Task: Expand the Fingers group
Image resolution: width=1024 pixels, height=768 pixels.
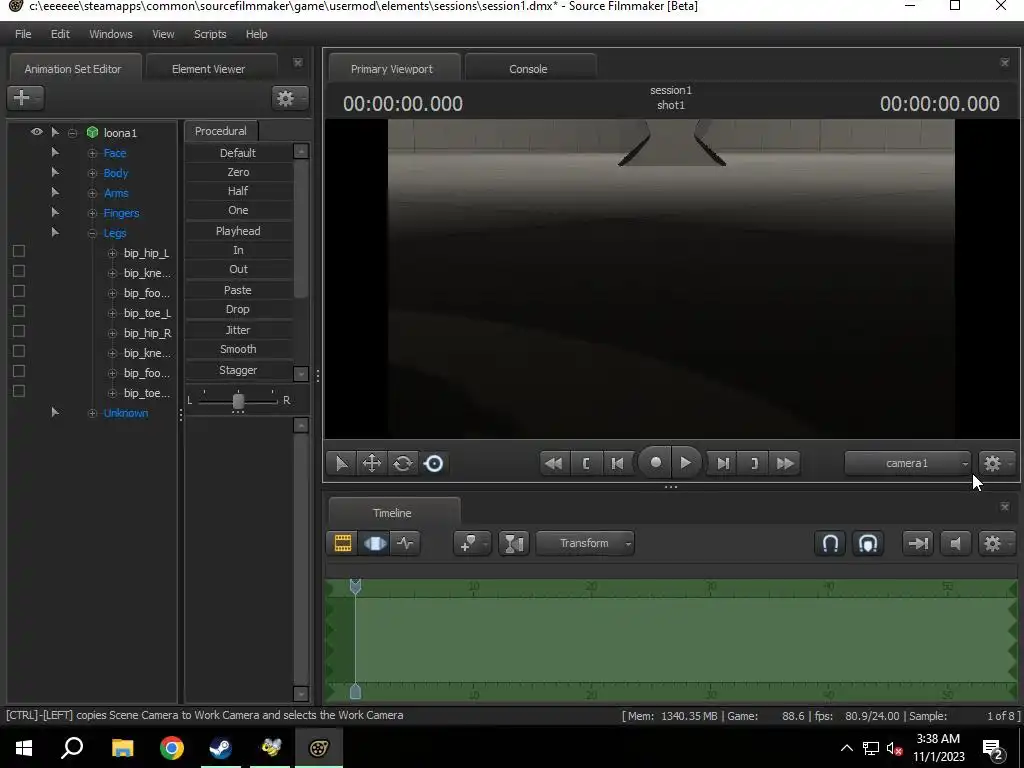Action: click(x=92, y=214)
